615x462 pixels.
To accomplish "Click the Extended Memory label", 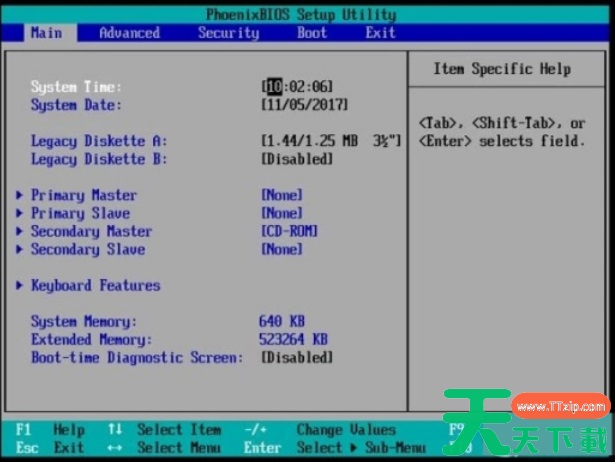I will click(x=91, y=340).
